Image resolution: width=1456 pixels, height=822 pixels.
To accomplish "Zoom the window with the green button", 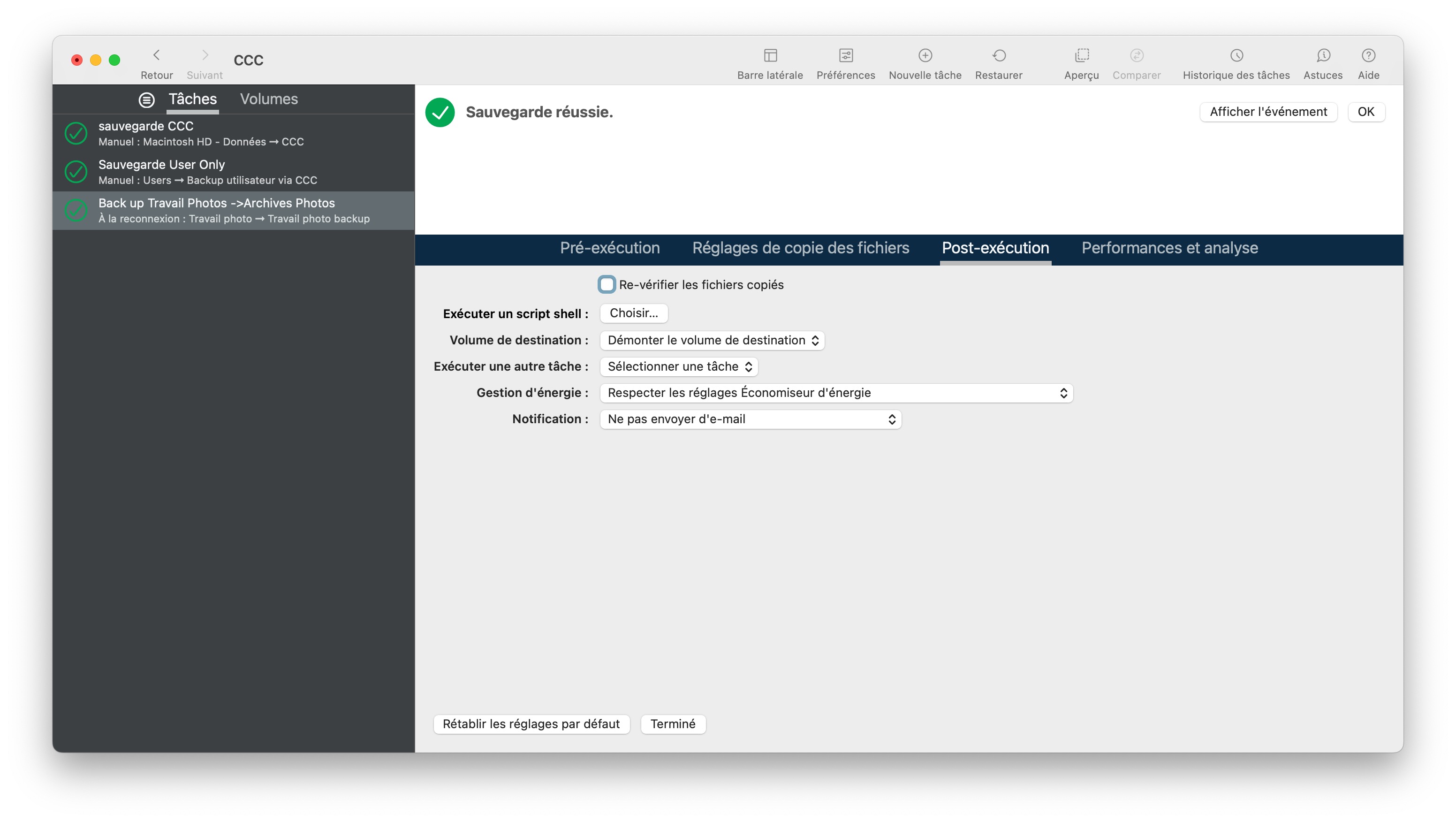I will (x=114, y=60).
